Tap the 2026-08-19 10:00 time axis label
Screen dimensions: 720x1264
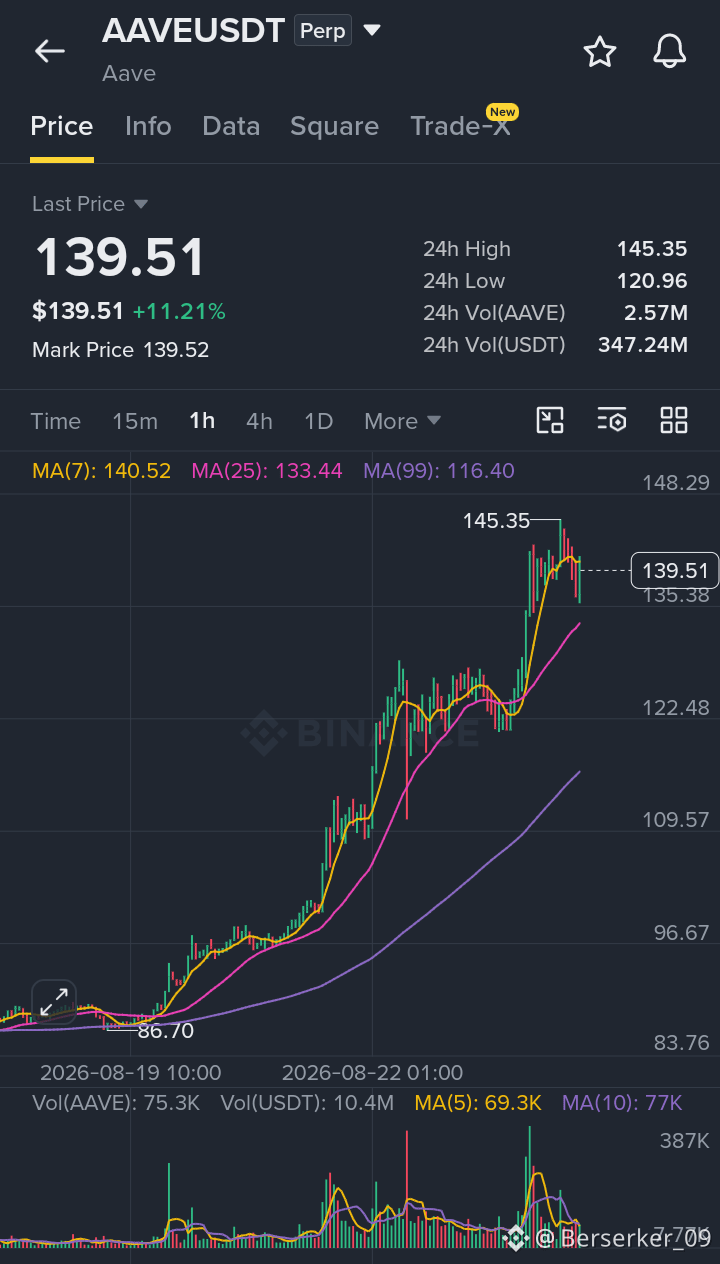point(131,1073)
